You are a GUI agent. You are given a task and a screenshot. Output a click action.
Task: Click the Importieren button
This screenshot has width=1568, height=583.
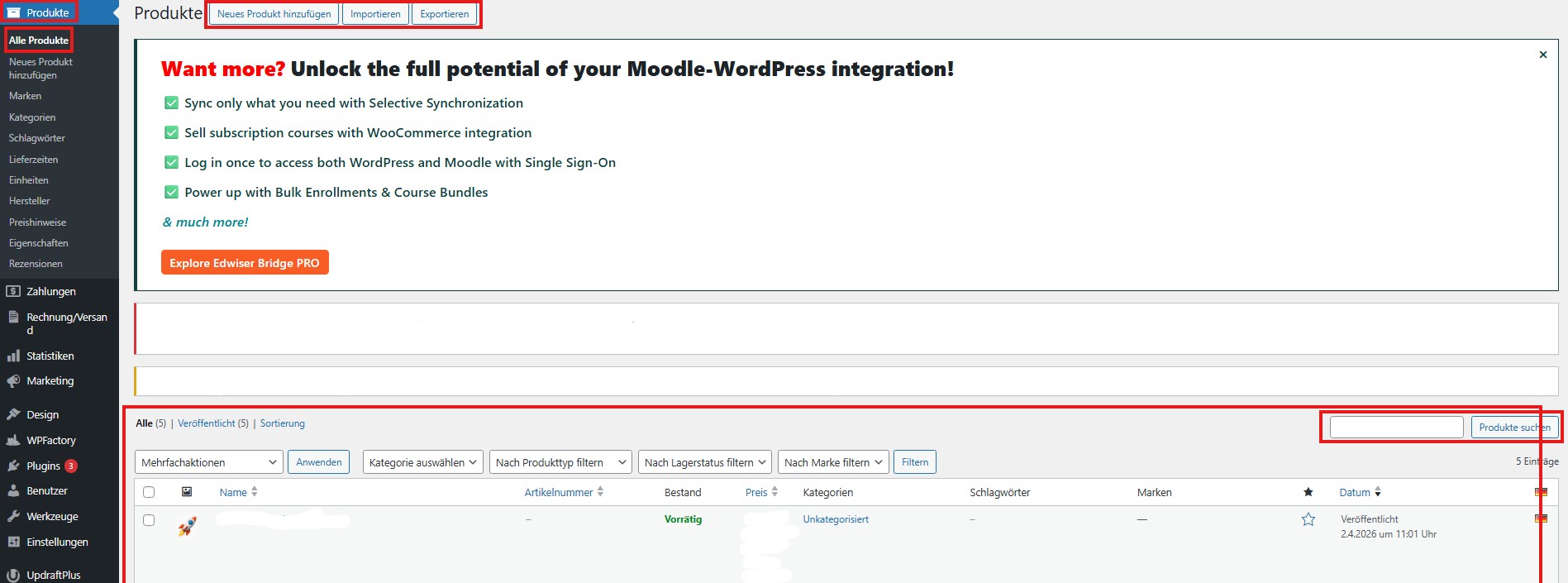click(x=375, y=14)
